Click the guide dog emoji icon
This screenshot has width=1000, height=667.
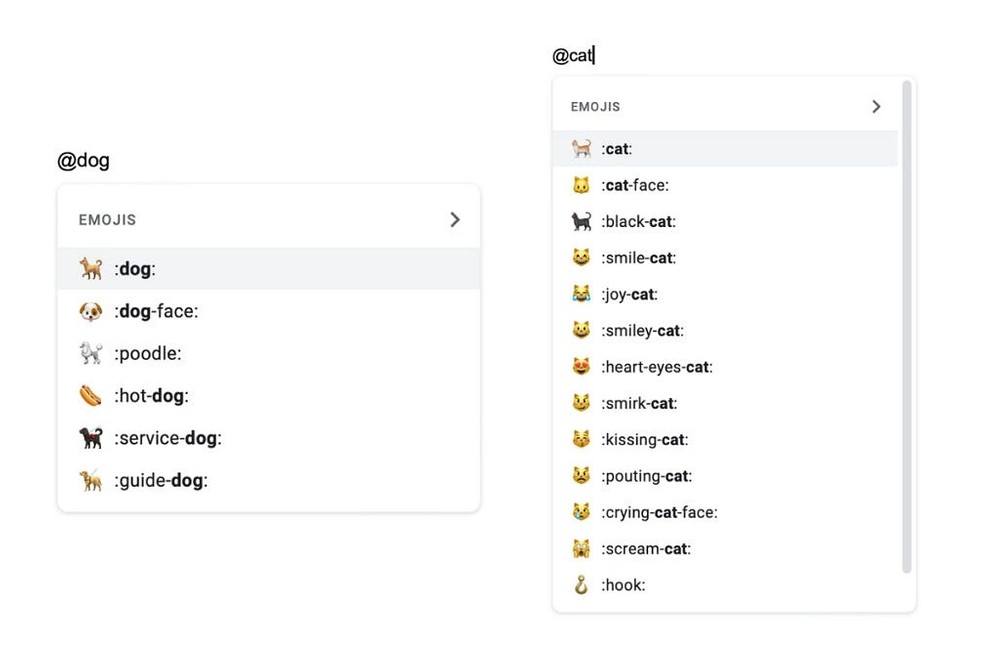(91, 481)
